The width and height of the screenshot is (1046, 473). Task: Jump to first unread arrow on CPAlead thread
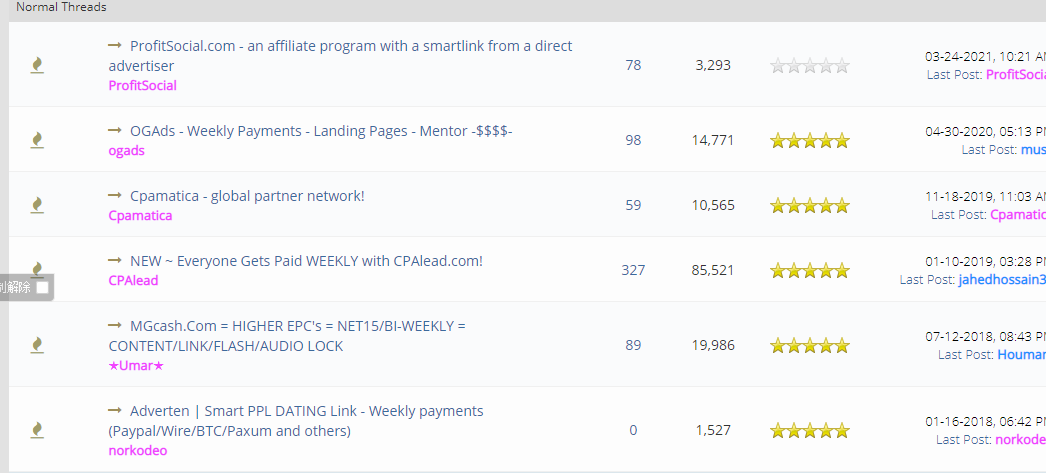coord(115,260)
